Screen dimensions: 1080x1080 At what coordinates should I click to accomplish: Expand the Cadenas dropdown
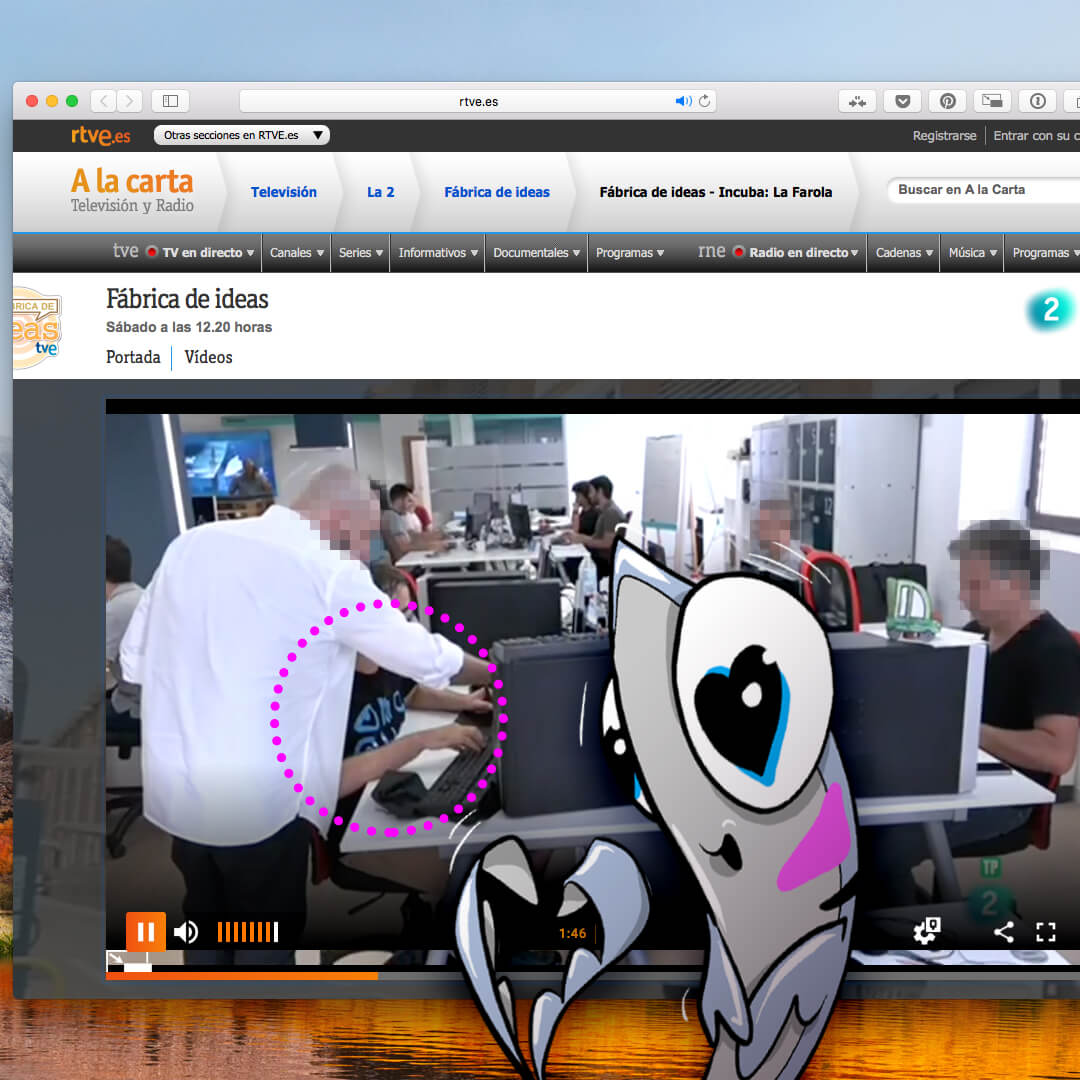coord(904,253)
